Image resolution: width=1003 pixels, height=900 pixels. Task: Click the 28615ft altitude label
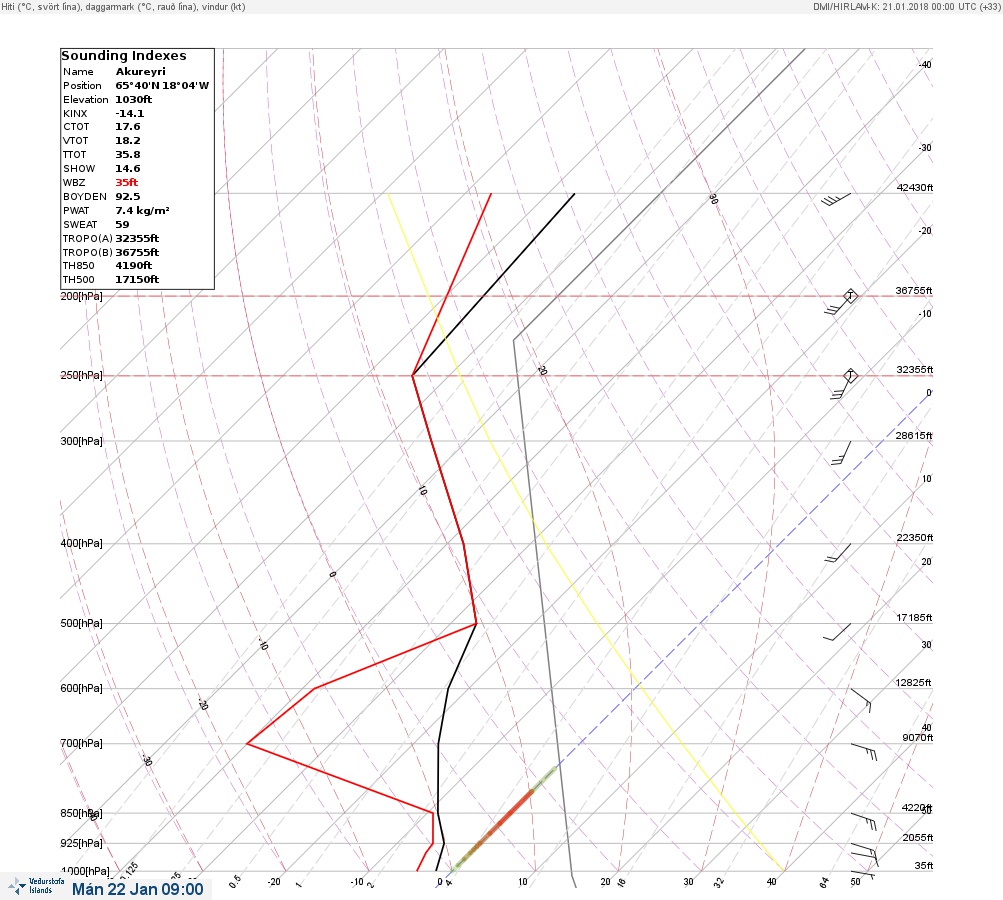(x=914, y=436)
